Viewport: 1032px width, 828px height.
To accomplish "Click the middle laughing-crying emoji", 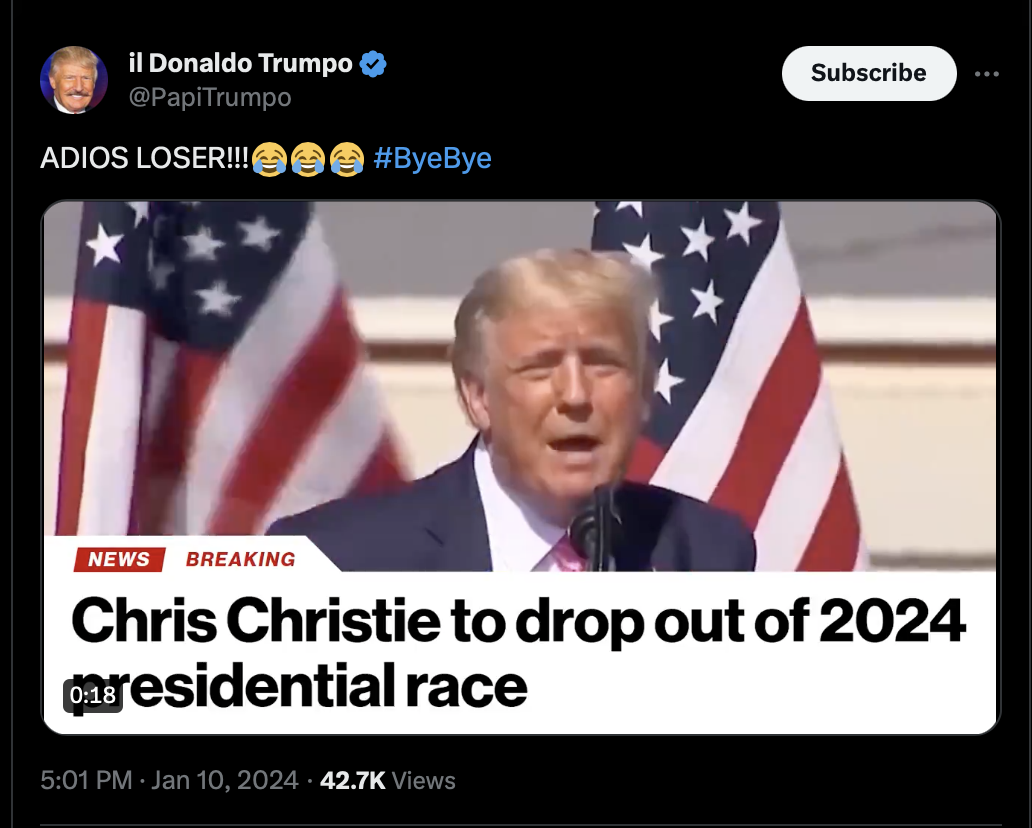I will point(308,159).
